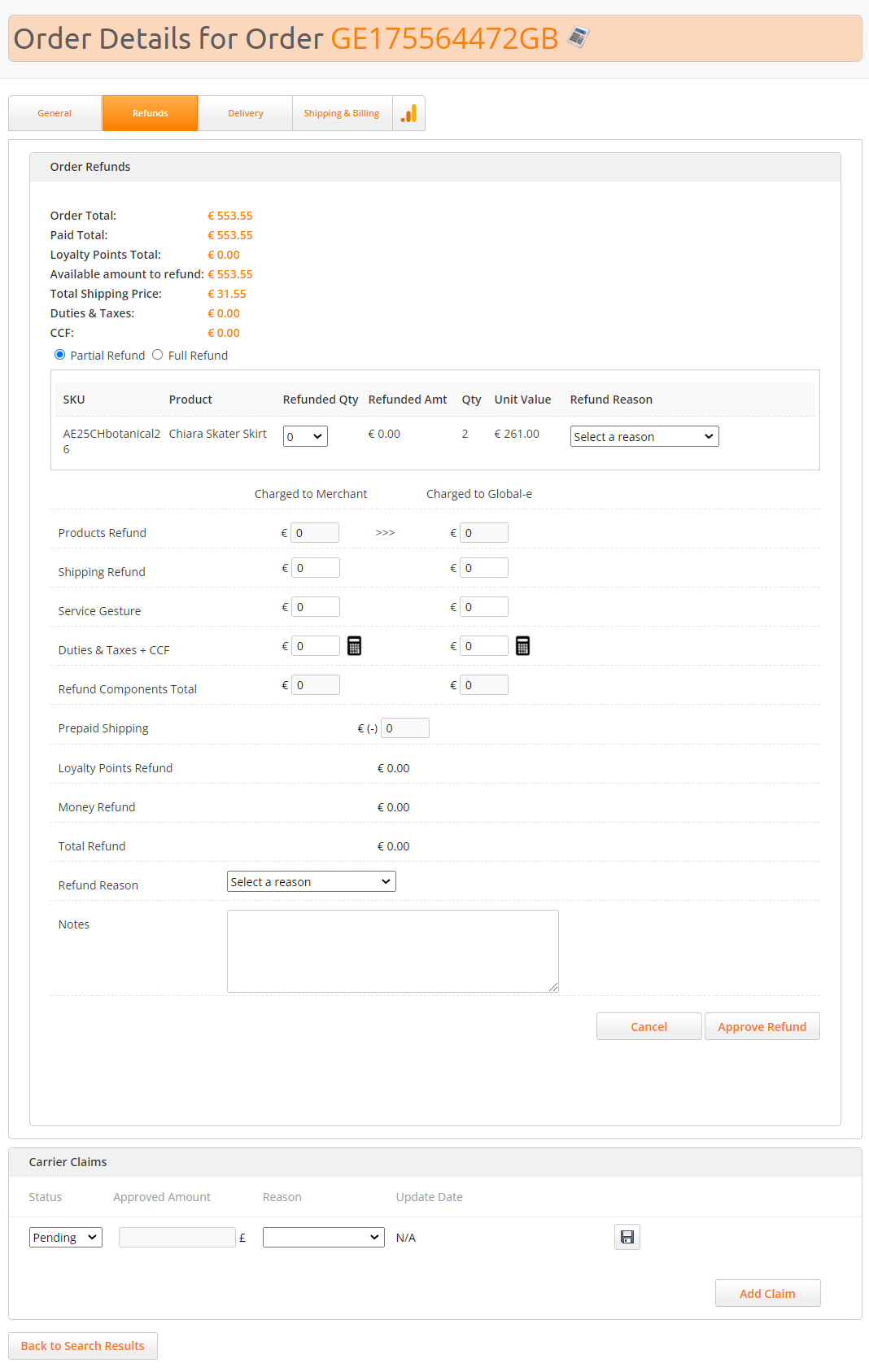Open the analytics bar chart tab

point(408,113)
